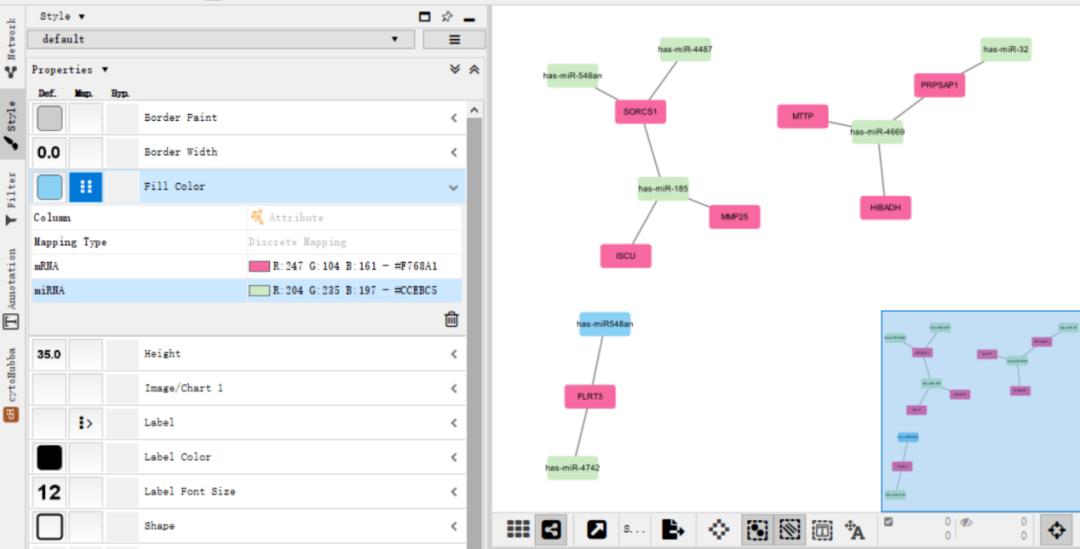Select the blue has-miR548an node
Viewport: 1080px width, 549px height.
tap(604, 324)
